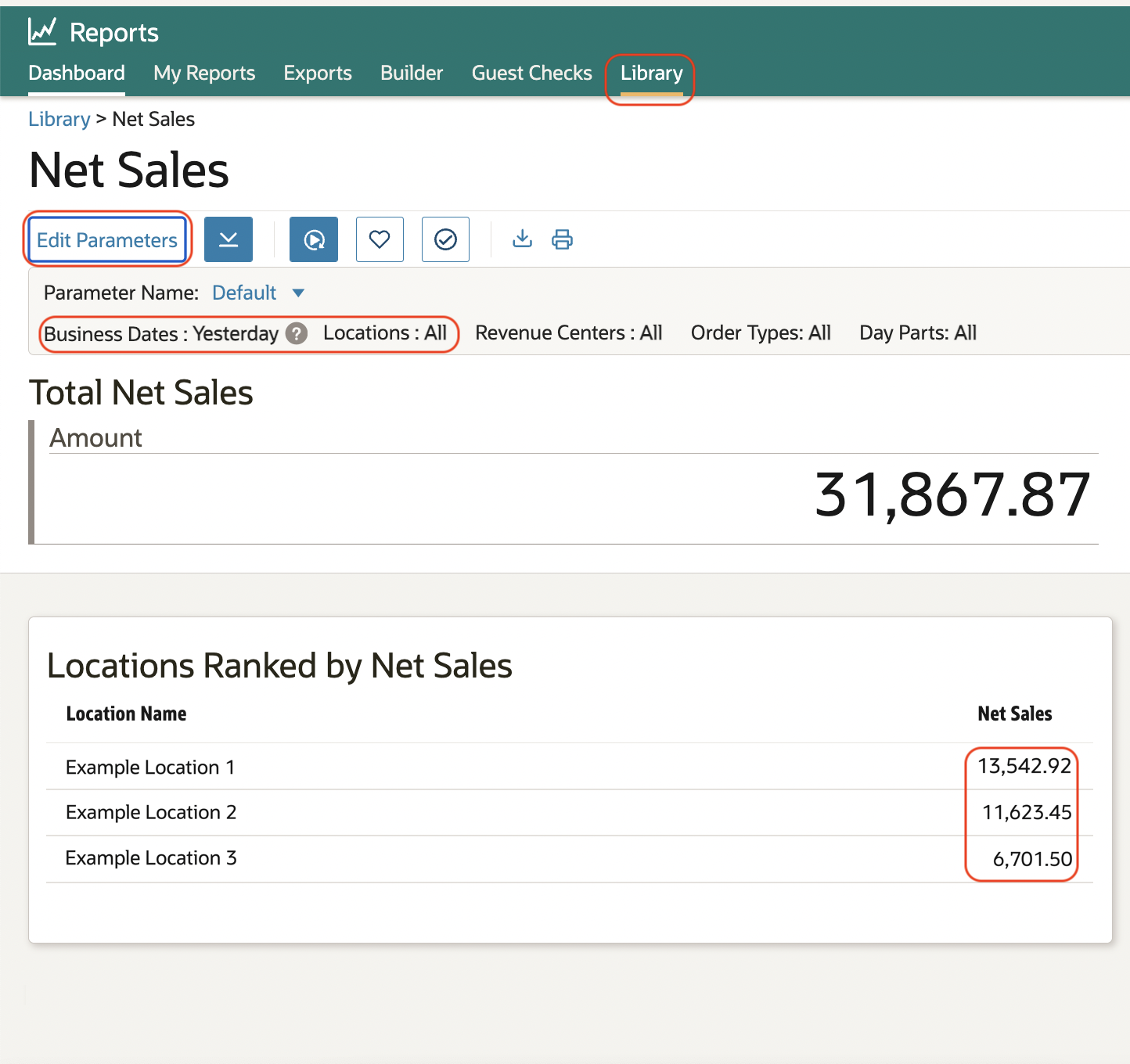Open the Default parameter name dropdown

pyautogui.click(x=258, y=293)
